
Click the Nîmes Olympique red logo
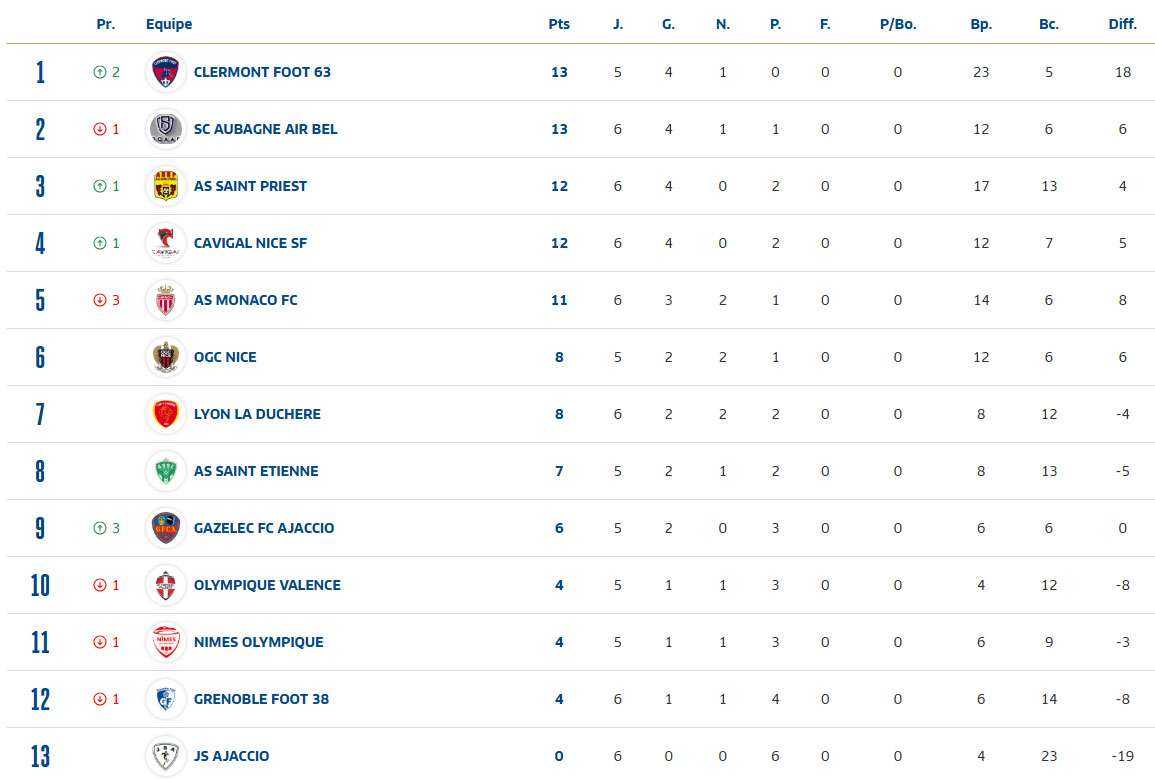[x=166, y=642]
